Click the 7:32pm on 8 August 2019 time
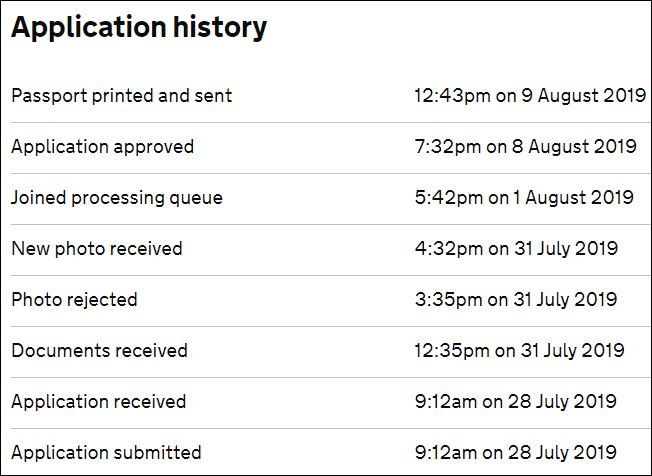The height and width of the screenshot is (476, 652). click(525, 146)
